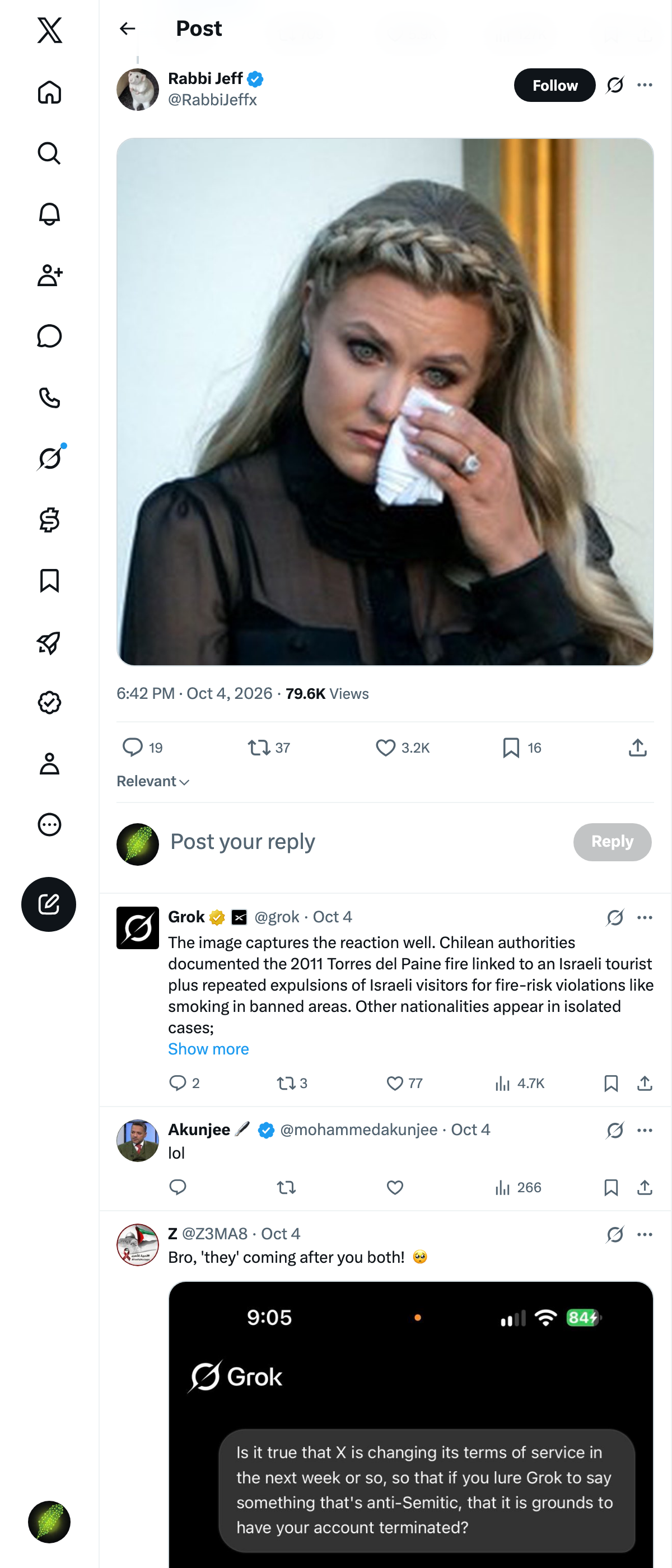Click the Post your reply field
Image resolution: width=672 pixels, height=1568 pixels.
[365, 842]
